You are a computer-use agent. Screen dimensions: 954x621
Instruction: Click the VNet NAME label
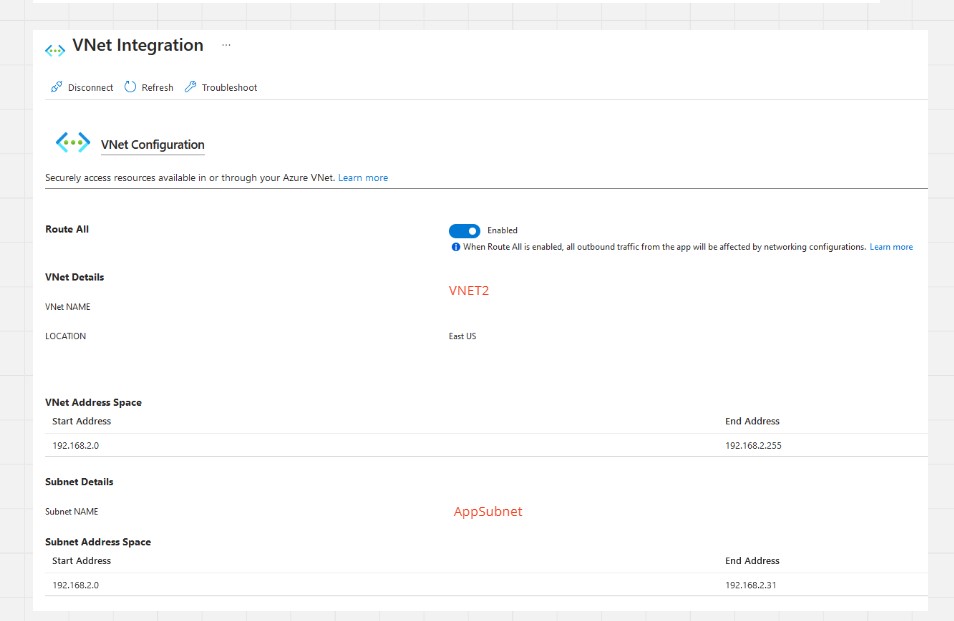pyautogui.click(x=68, y=307)
